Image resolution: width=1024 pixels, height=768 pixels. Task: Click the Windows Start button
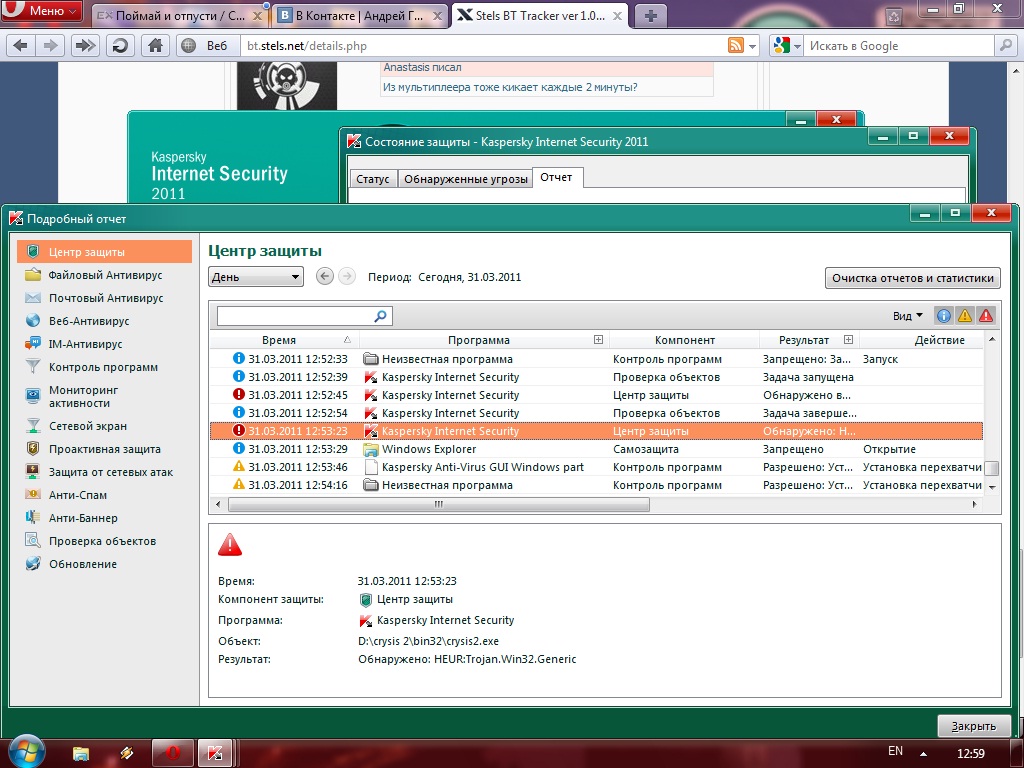(x=26, y=750)
